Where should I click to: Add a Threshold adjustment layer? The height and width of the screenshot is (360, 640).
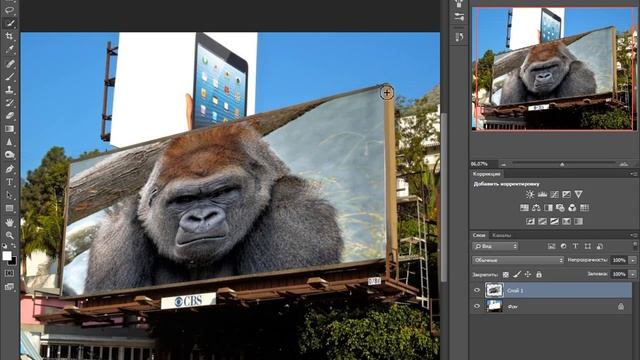click(x=554, y=221)
